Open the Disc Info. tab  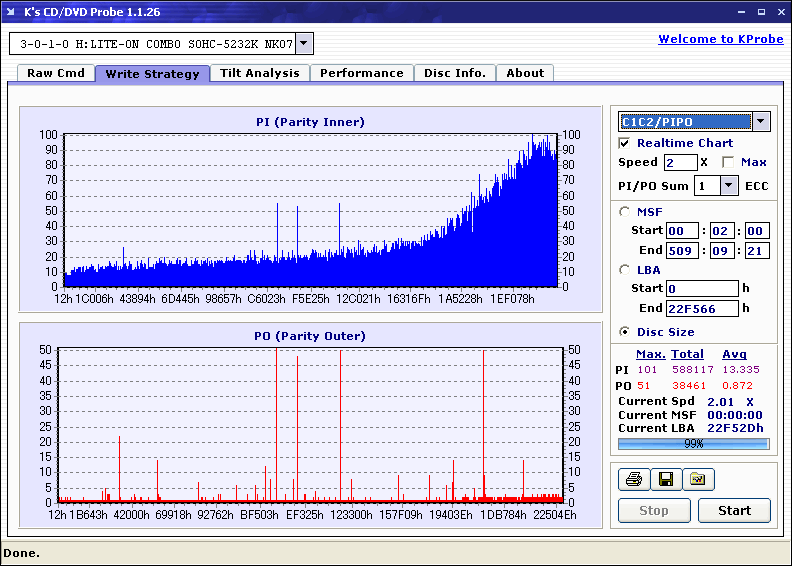tap(454, 74)
